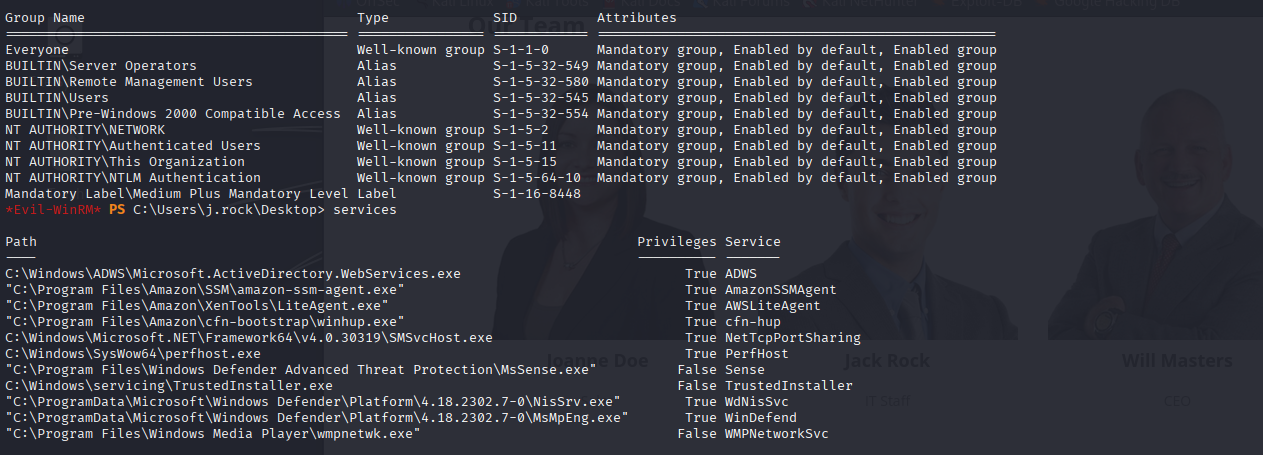Click the Privileges column header
Screen dimensions: 1263x455
(x=677, y=242)
